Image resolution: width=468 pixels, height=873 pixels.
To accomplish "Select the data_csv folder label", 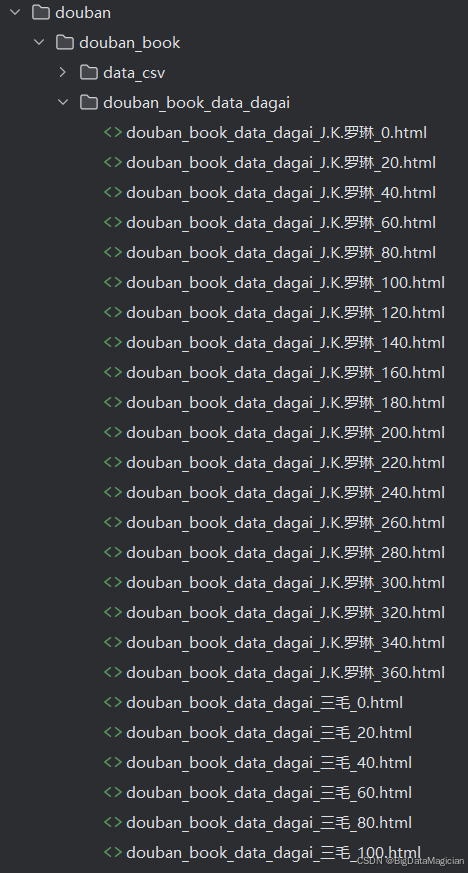I will (x=134, y=73).
